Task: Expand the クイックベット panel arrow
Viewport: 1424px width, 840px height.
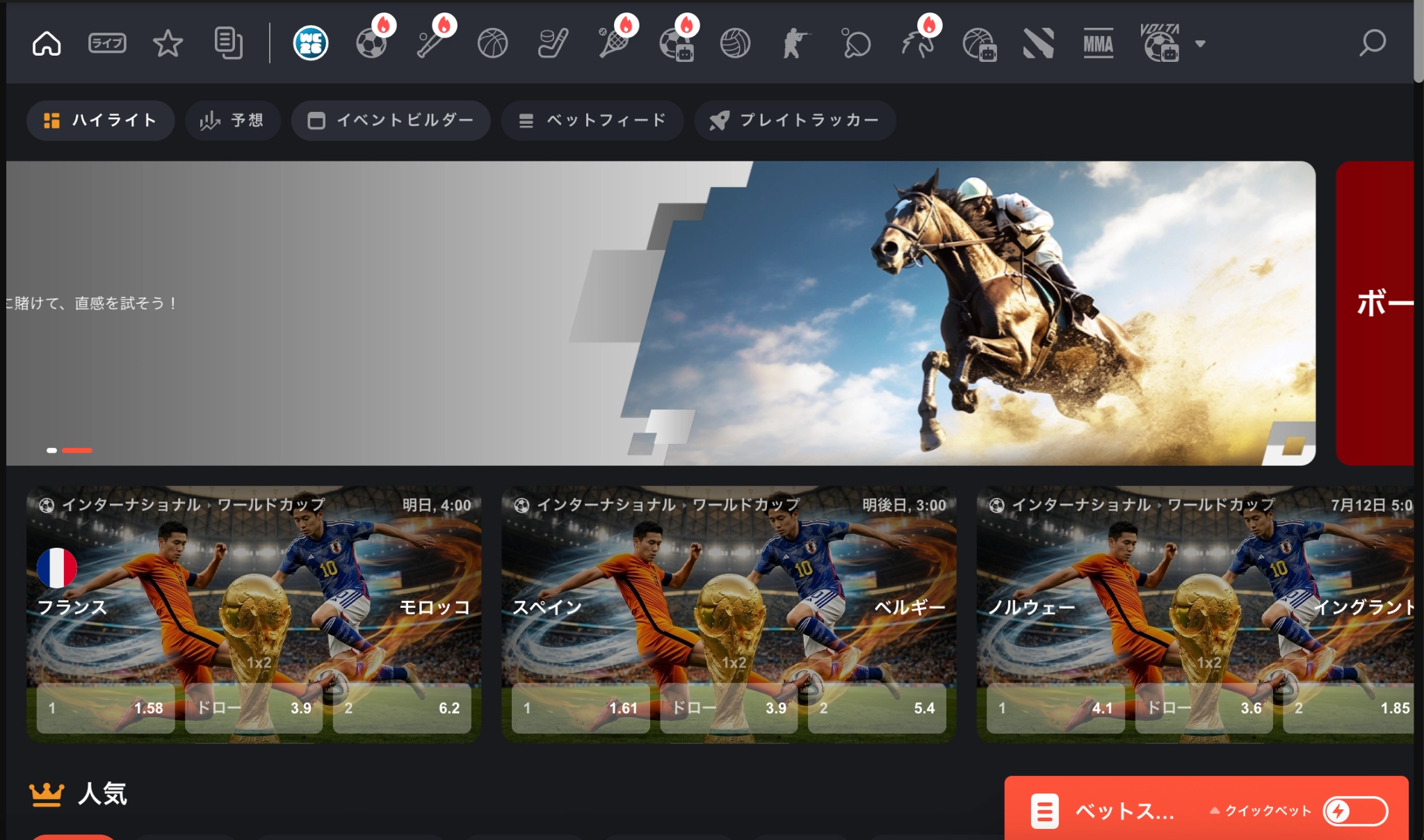Action: (x=1215, y=810)
